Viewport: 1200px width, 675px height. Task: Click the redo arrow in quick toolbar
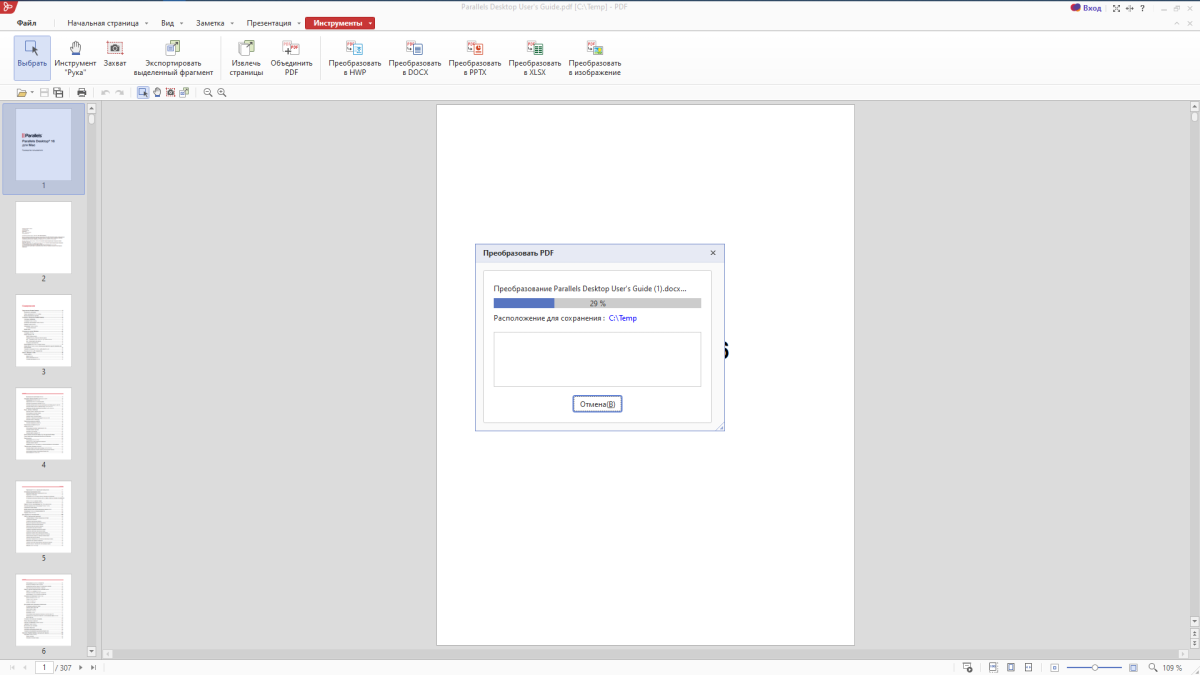(x=119, y=92)
